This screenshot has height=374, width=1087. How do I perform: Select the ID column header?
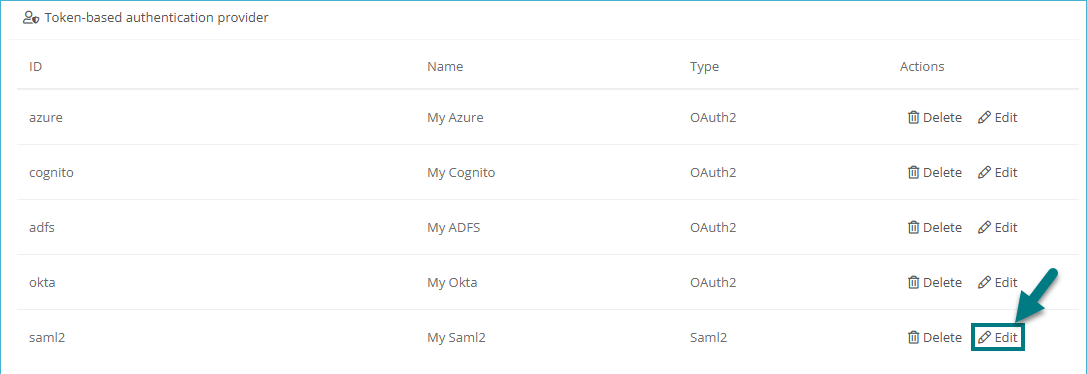point(36,67)
